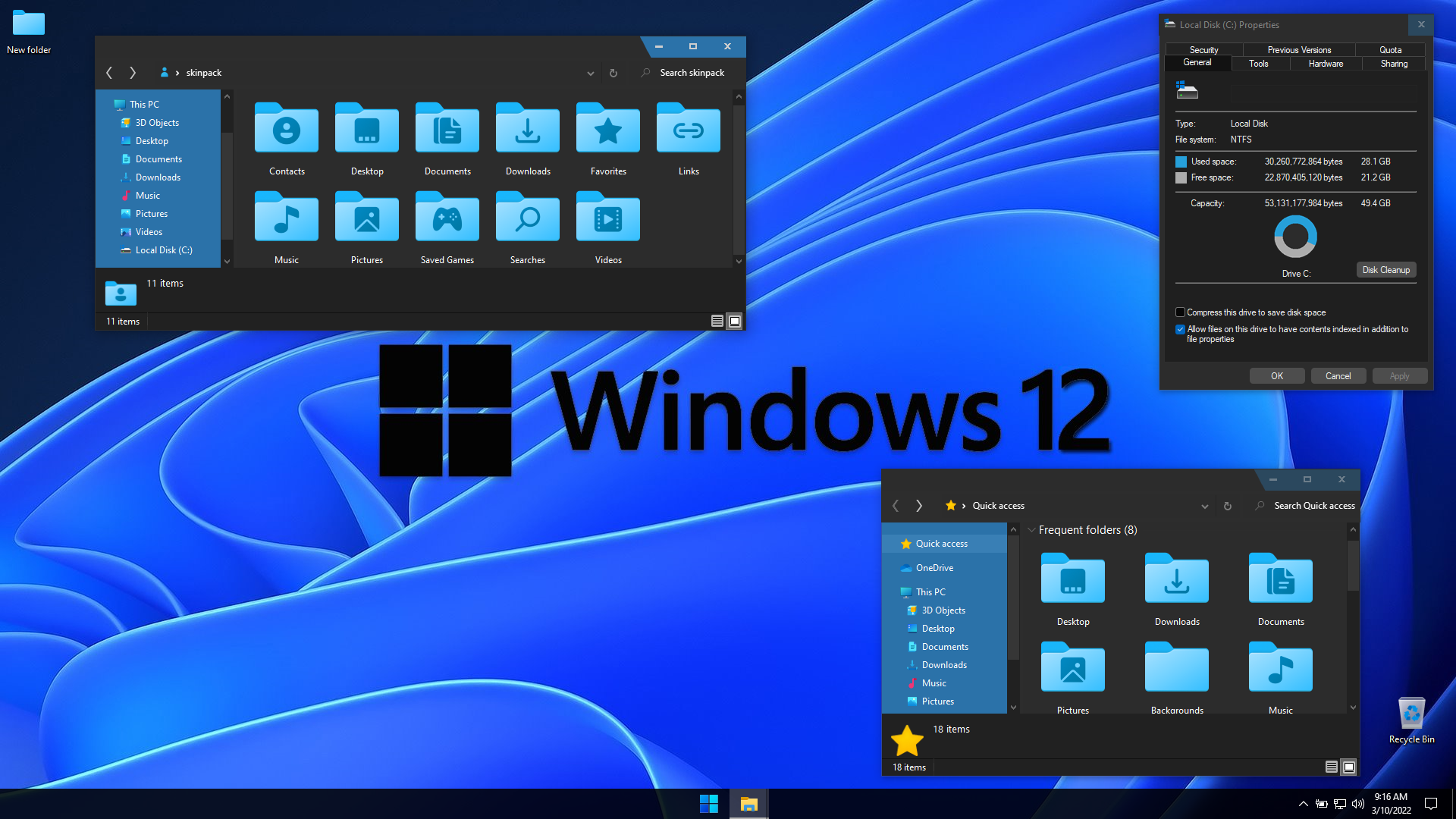Collapse the Frequent folders group
This screenshot has height=819, width=1456.
tap(1031, 530)
